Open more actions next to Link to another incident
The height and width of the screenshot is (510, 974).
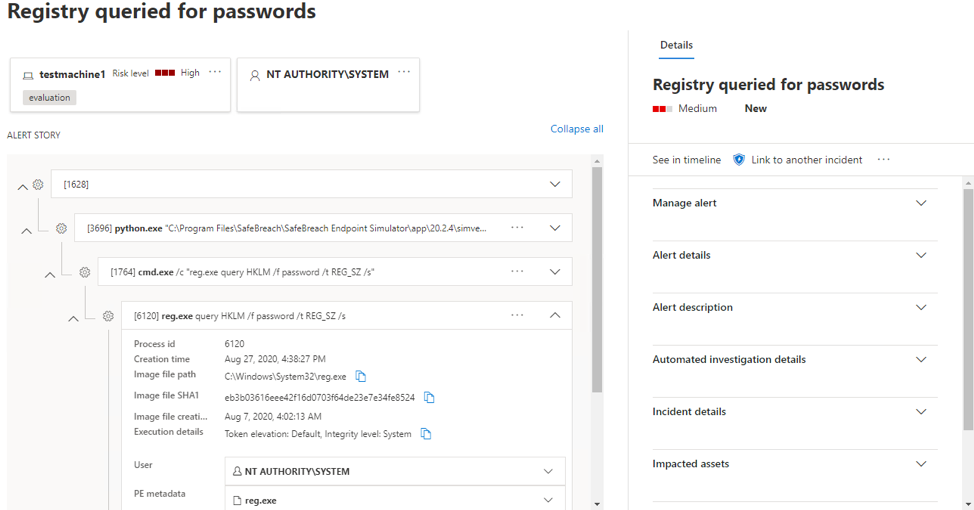(883, 160)
